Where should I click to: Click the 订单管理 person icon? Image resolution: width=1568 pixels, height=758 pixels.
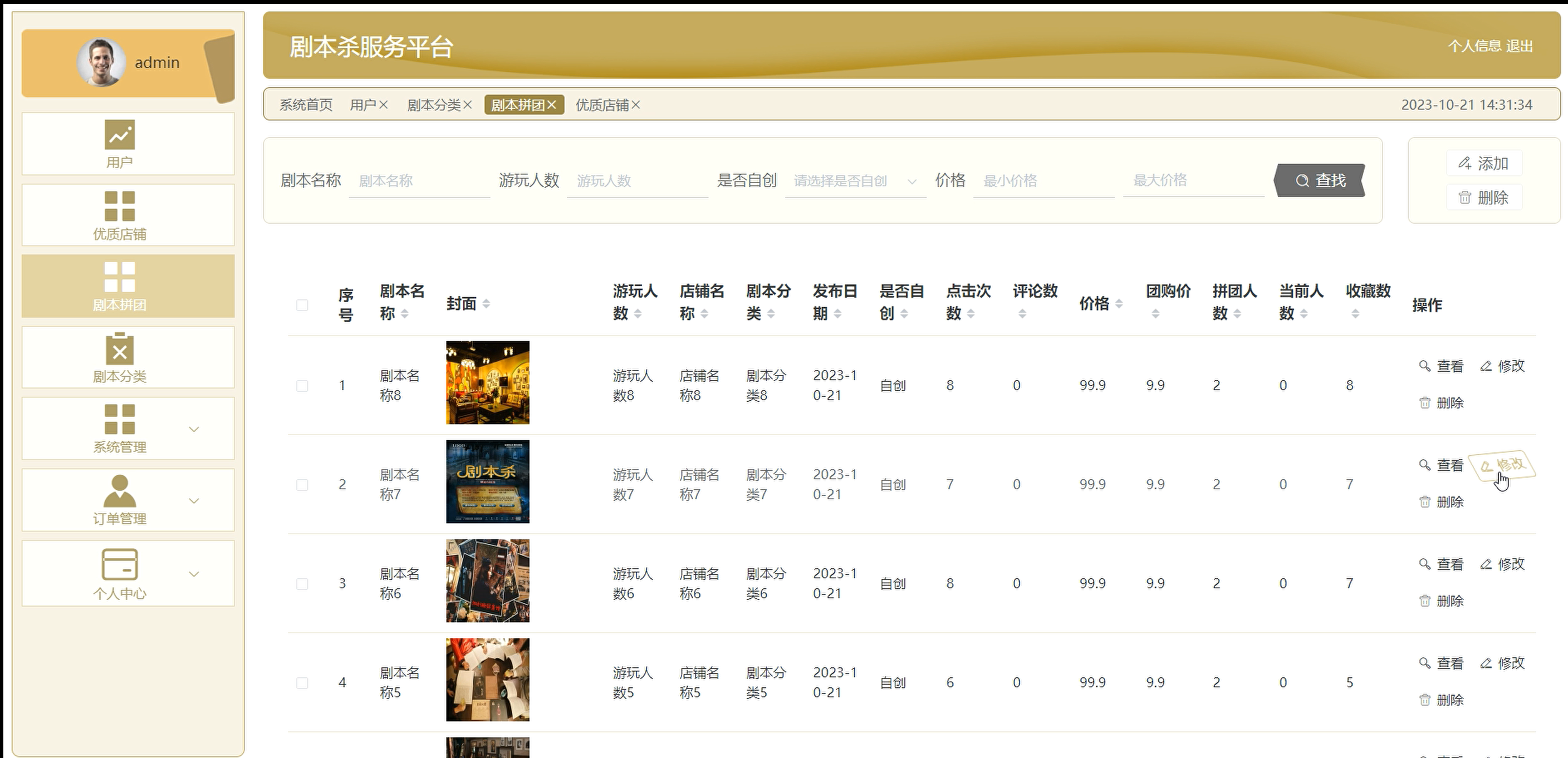(119, 490)
